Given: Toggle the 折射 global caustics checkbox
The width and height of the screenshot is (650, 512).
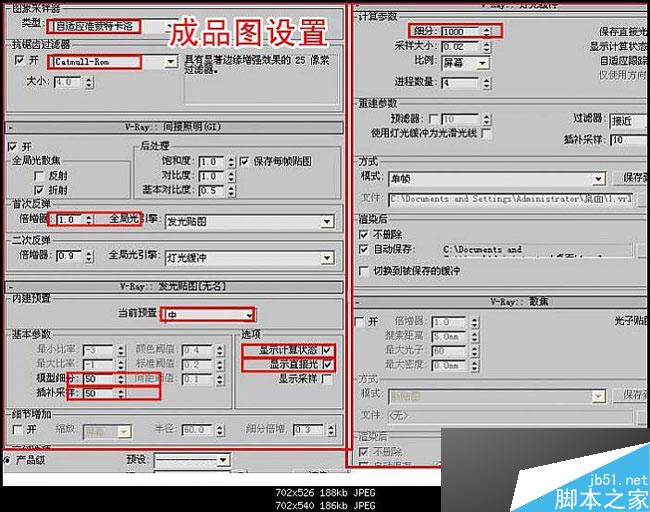Looking at the screenshot, I should [39, 190].
